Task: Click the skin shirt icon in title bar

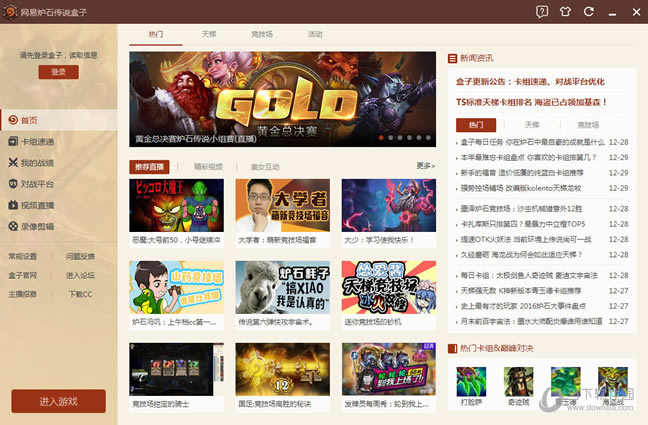Action: point(567,11)
